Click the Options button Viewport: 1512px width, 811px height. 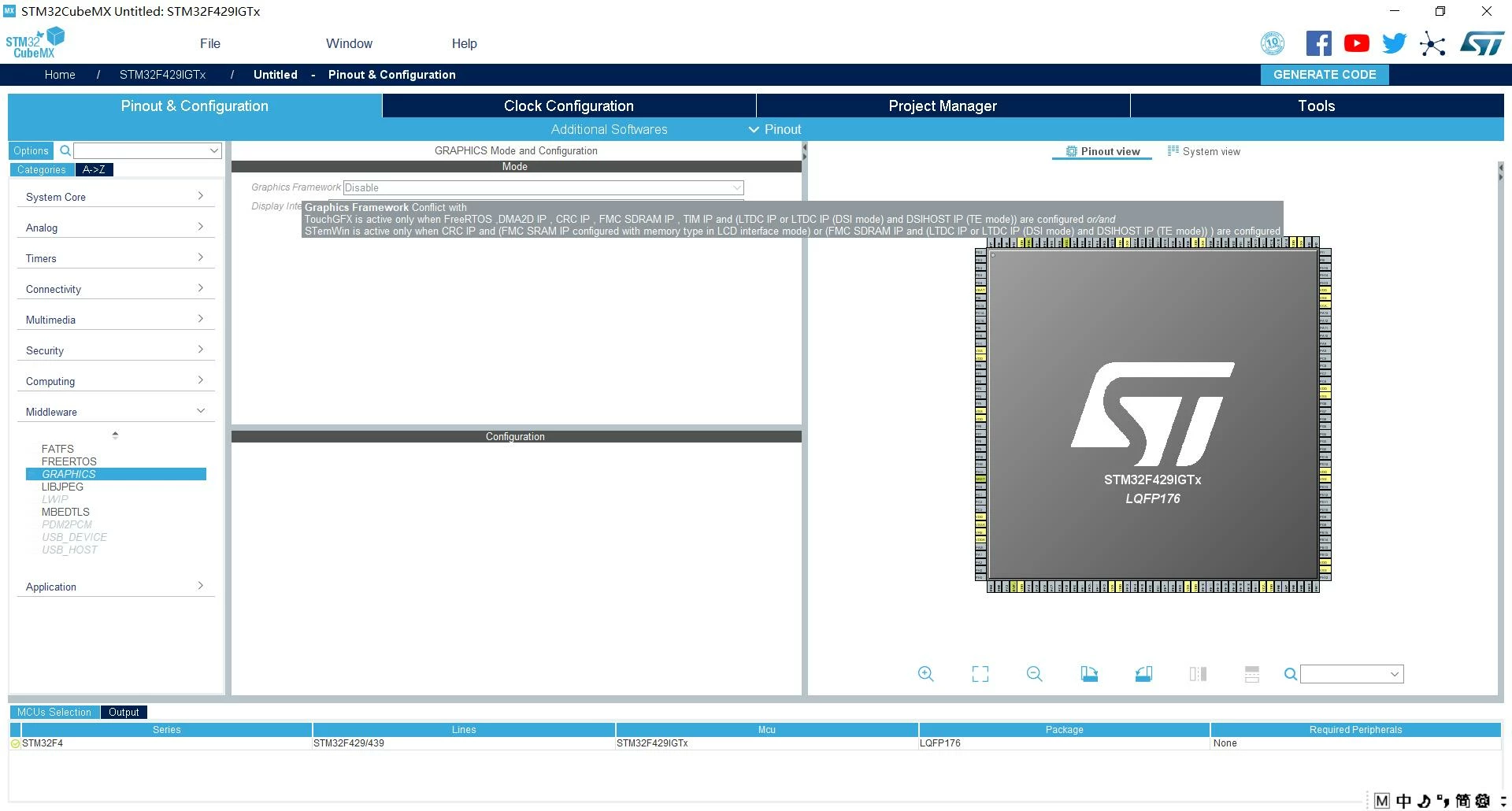[31, 150]
